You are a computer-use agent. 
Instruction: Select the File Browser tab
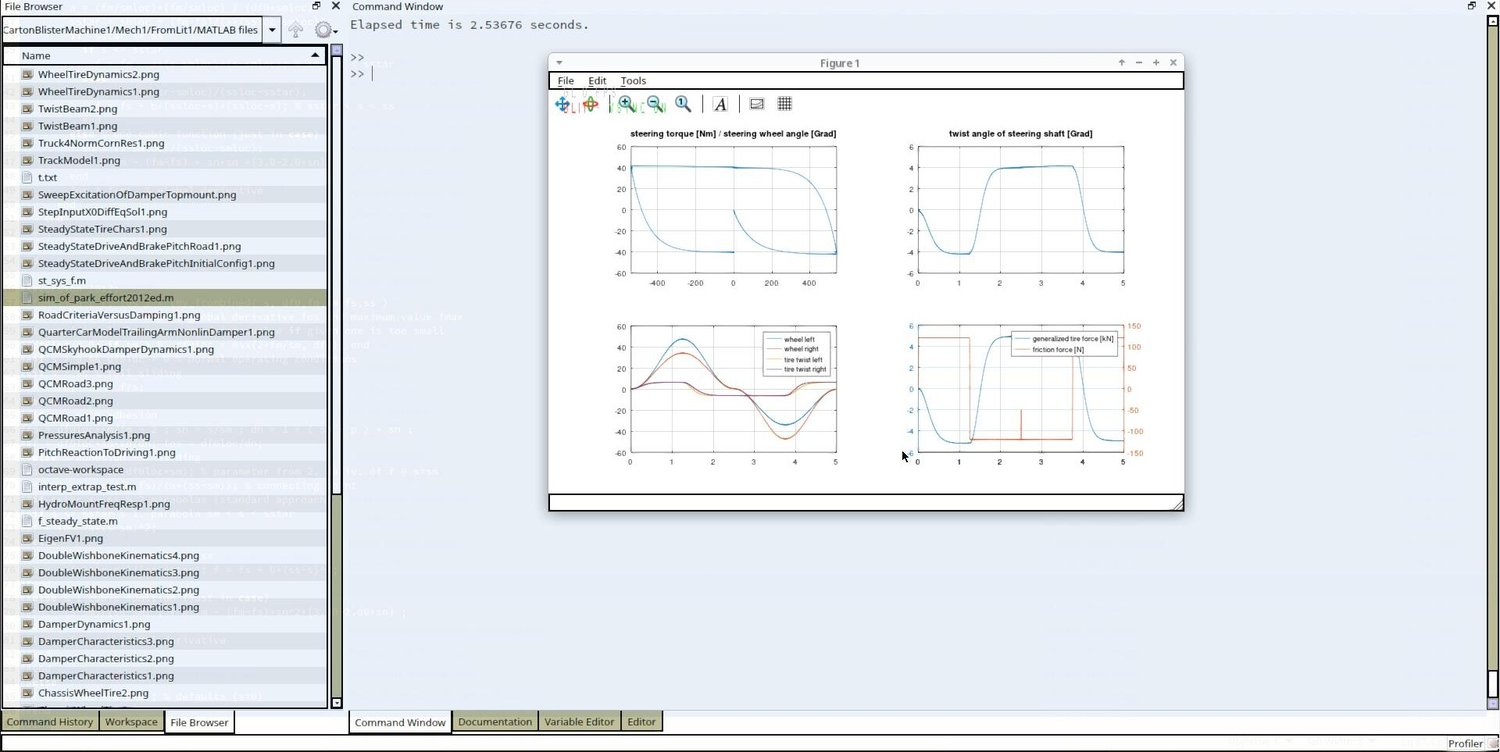tap(199, 722)
